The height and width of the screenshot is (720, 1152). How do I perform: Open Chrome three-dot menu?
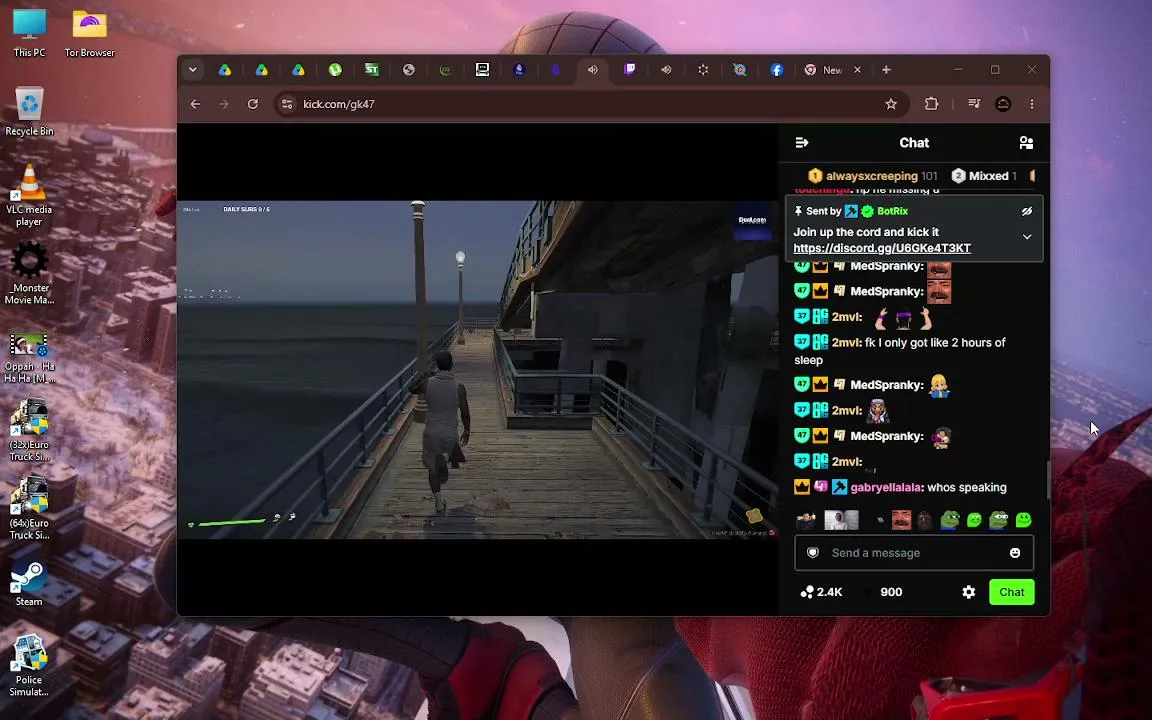[x=1032, y=104]
